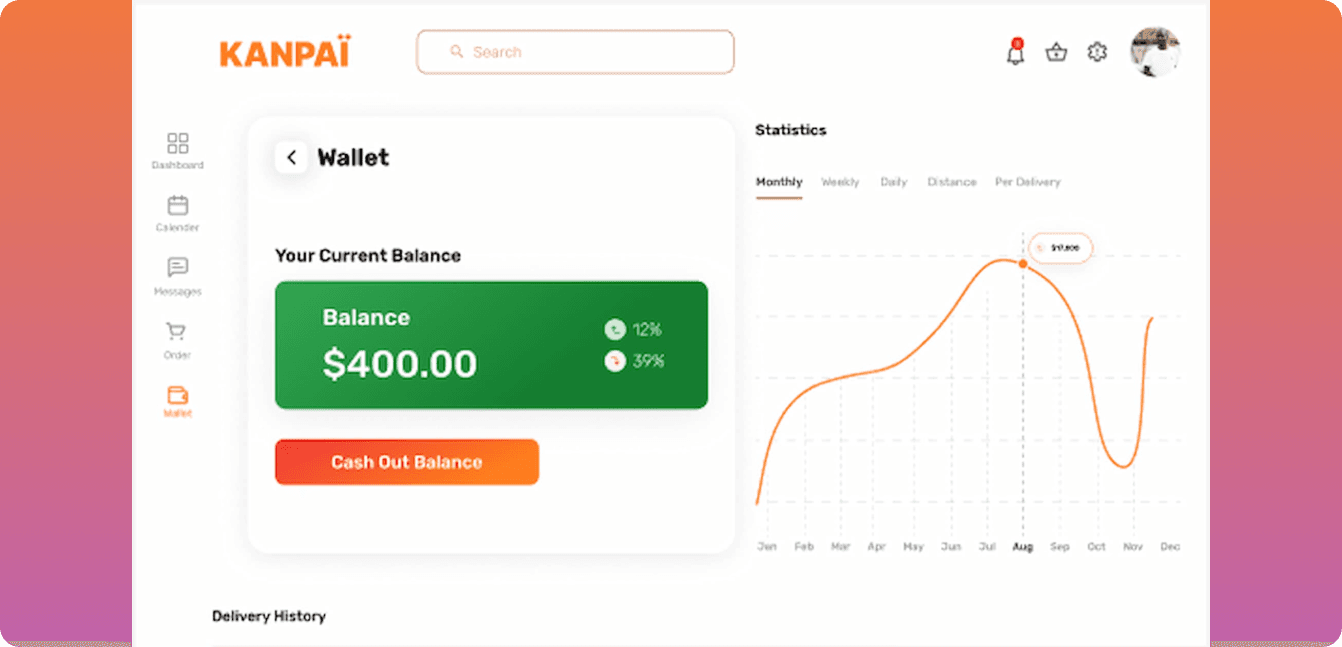
Task: Switch to the Weekly statistics tab
Action: (x=840, y=182)
